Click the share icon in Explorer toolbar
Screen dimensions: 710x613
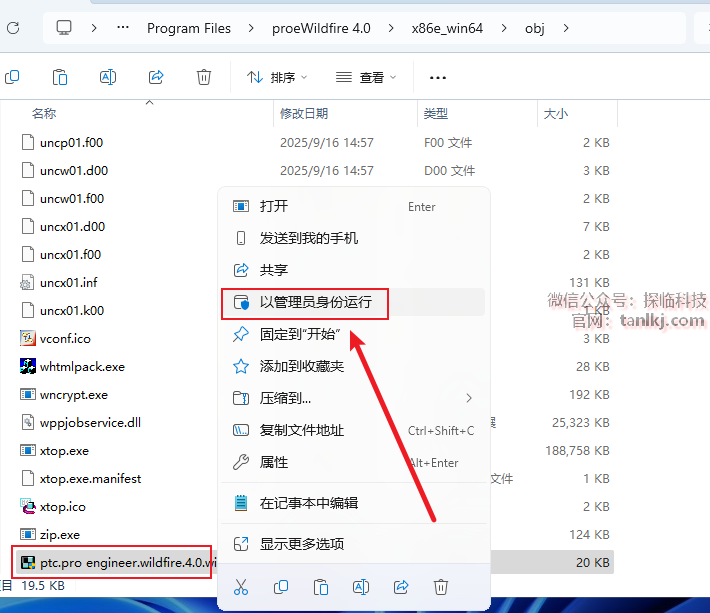click(x=156, y=77)
